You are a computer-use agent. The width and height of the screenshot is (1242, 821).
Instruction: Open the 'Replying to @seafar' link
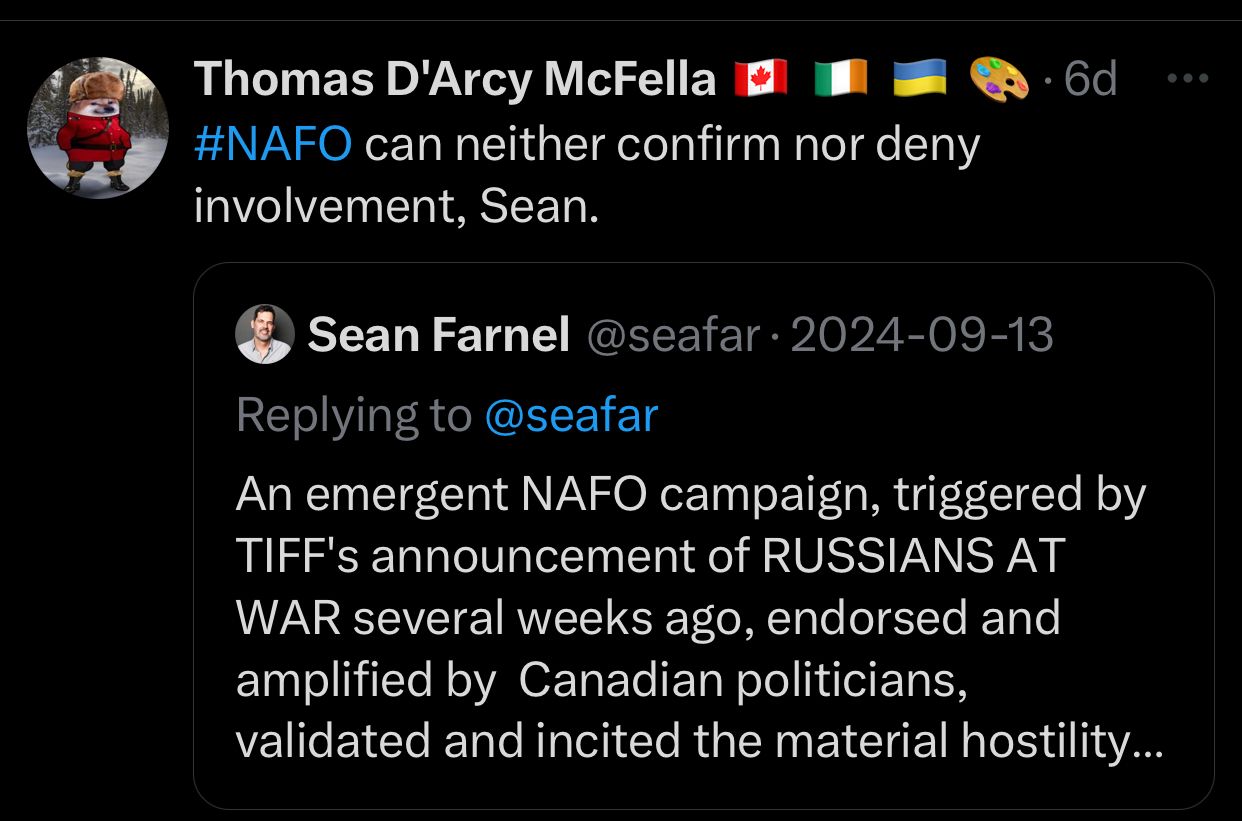coord(570,414)
